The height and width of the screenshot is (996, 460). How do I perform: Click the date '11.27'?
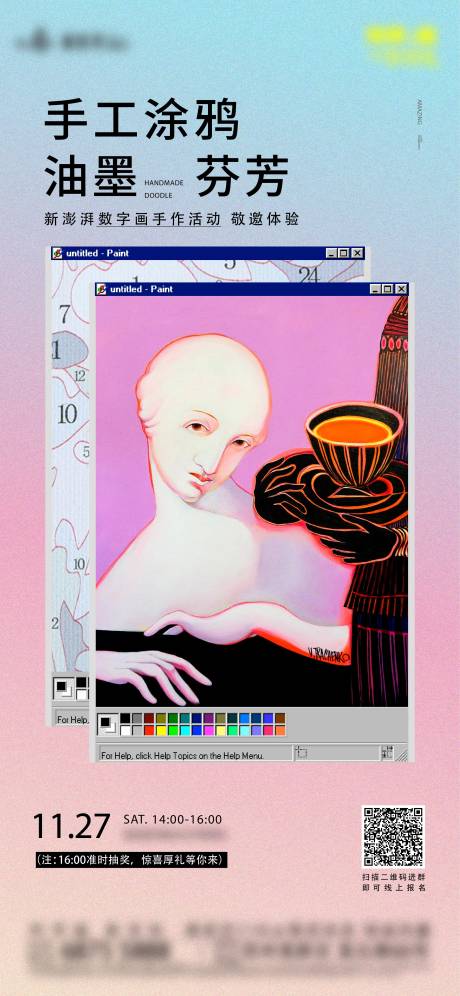click(x=71, y=826)
